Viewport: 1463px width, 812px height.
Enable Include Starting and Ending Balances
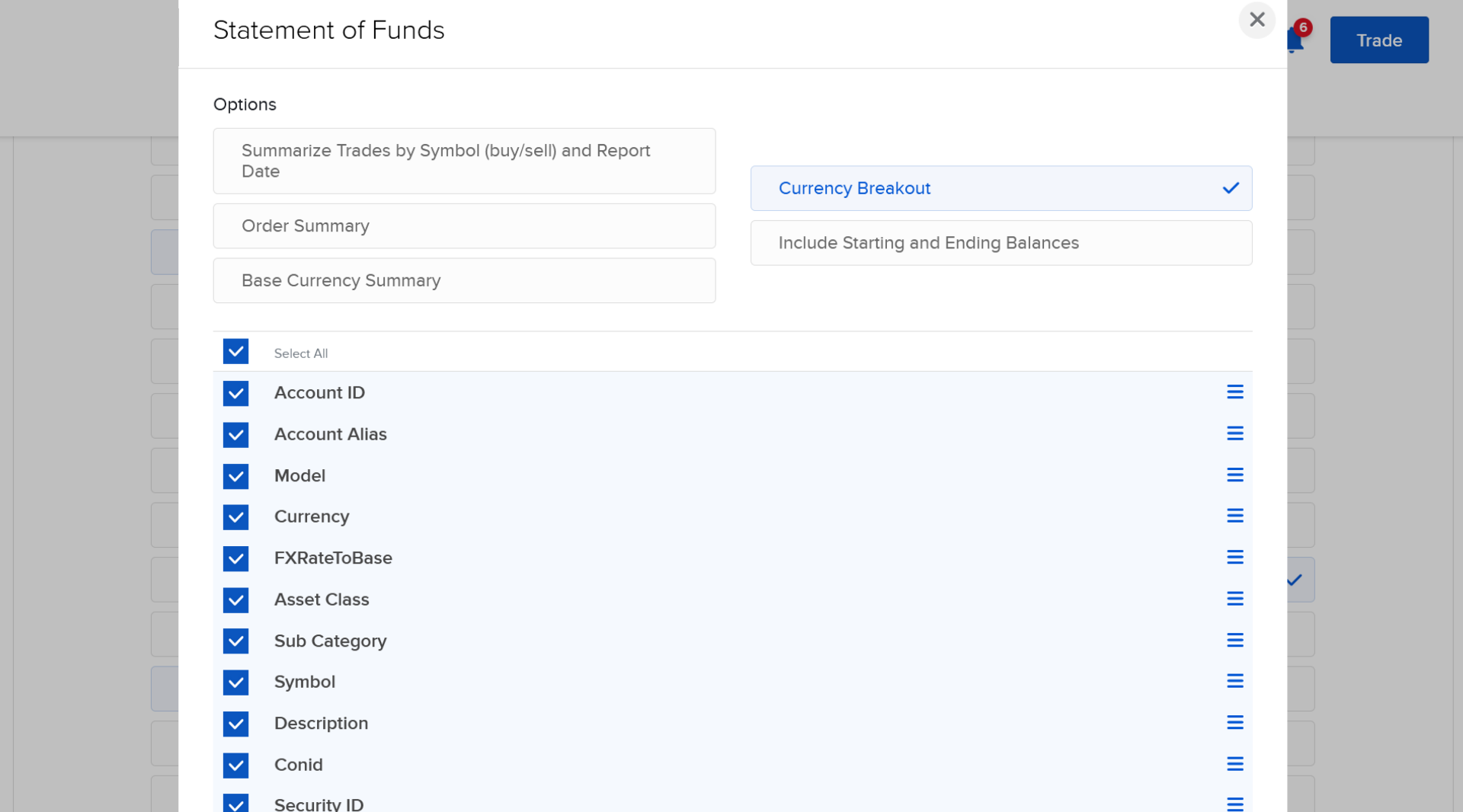(x=1000, y=242)
